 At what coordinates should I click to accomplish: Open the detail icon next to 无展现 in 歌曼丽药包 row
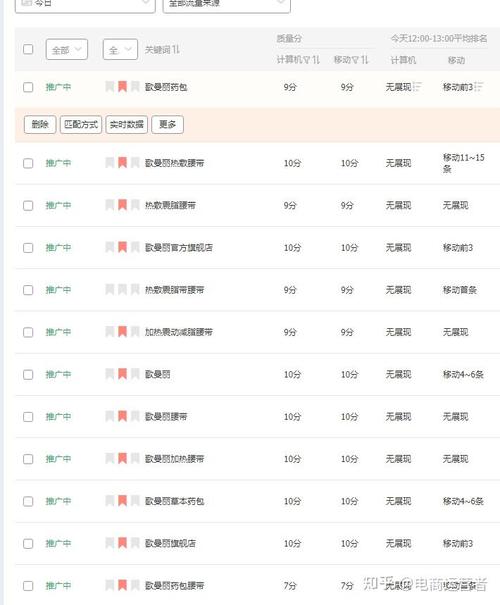pos(417,87)
